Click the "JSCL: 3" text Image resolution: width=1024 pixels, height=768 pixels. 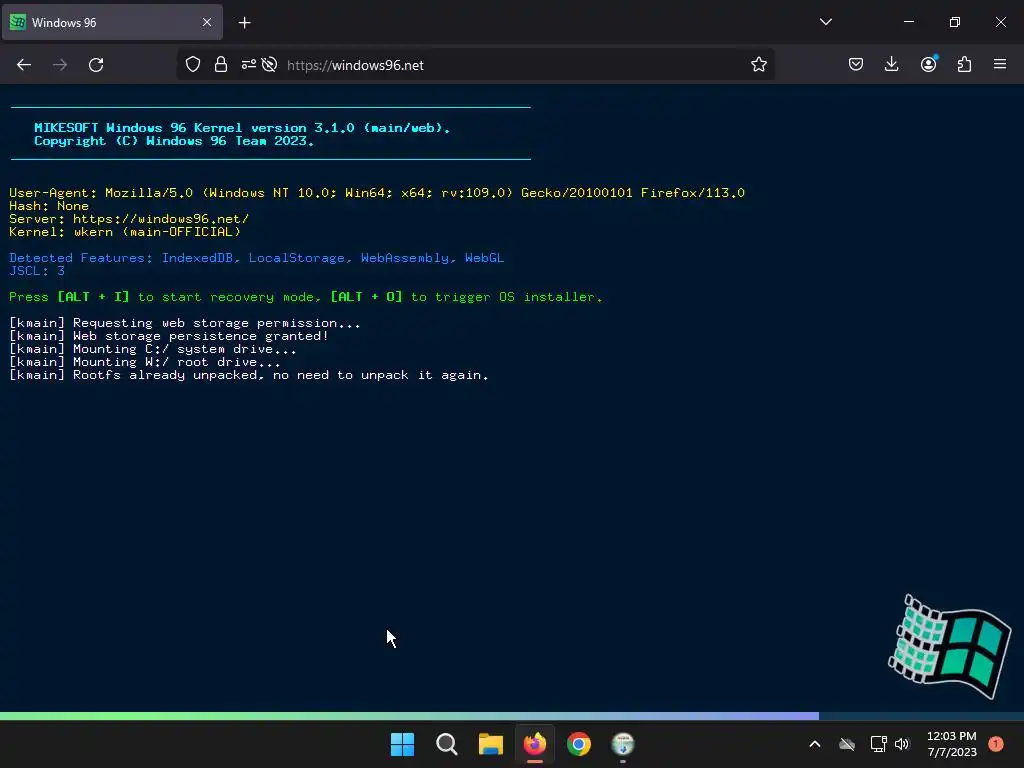37,271
